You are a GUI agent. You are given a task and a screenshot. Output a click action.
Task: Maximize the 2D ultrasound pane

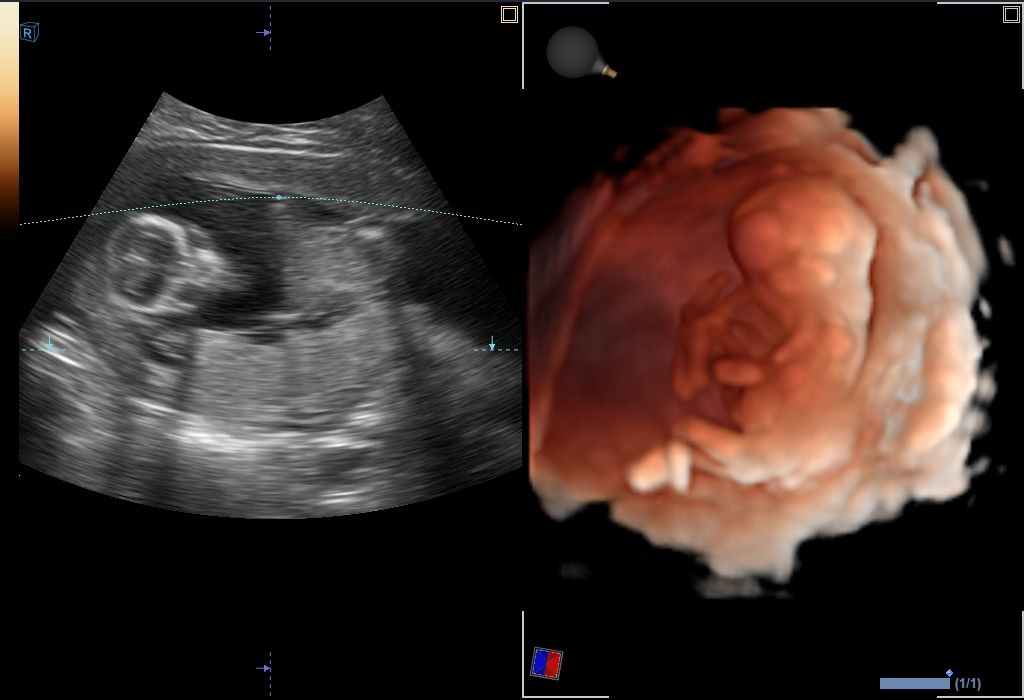click(509, 14)
